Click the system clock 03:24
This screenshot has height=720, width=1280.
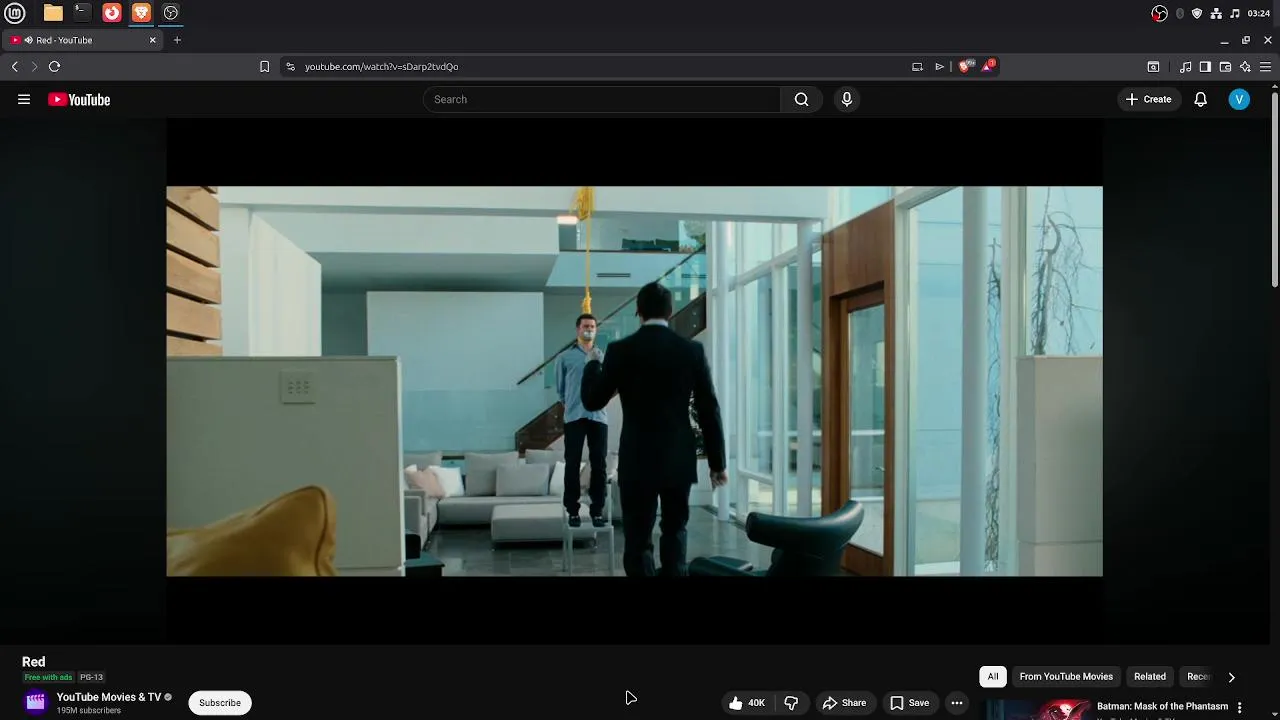[1259, 13]
